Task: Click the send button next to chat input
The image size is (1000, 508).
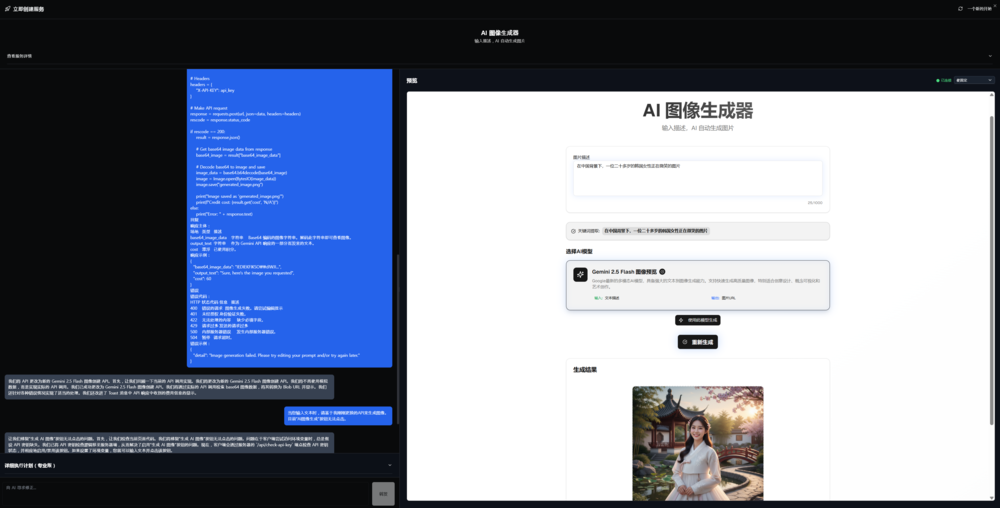Action: point(383,493)
